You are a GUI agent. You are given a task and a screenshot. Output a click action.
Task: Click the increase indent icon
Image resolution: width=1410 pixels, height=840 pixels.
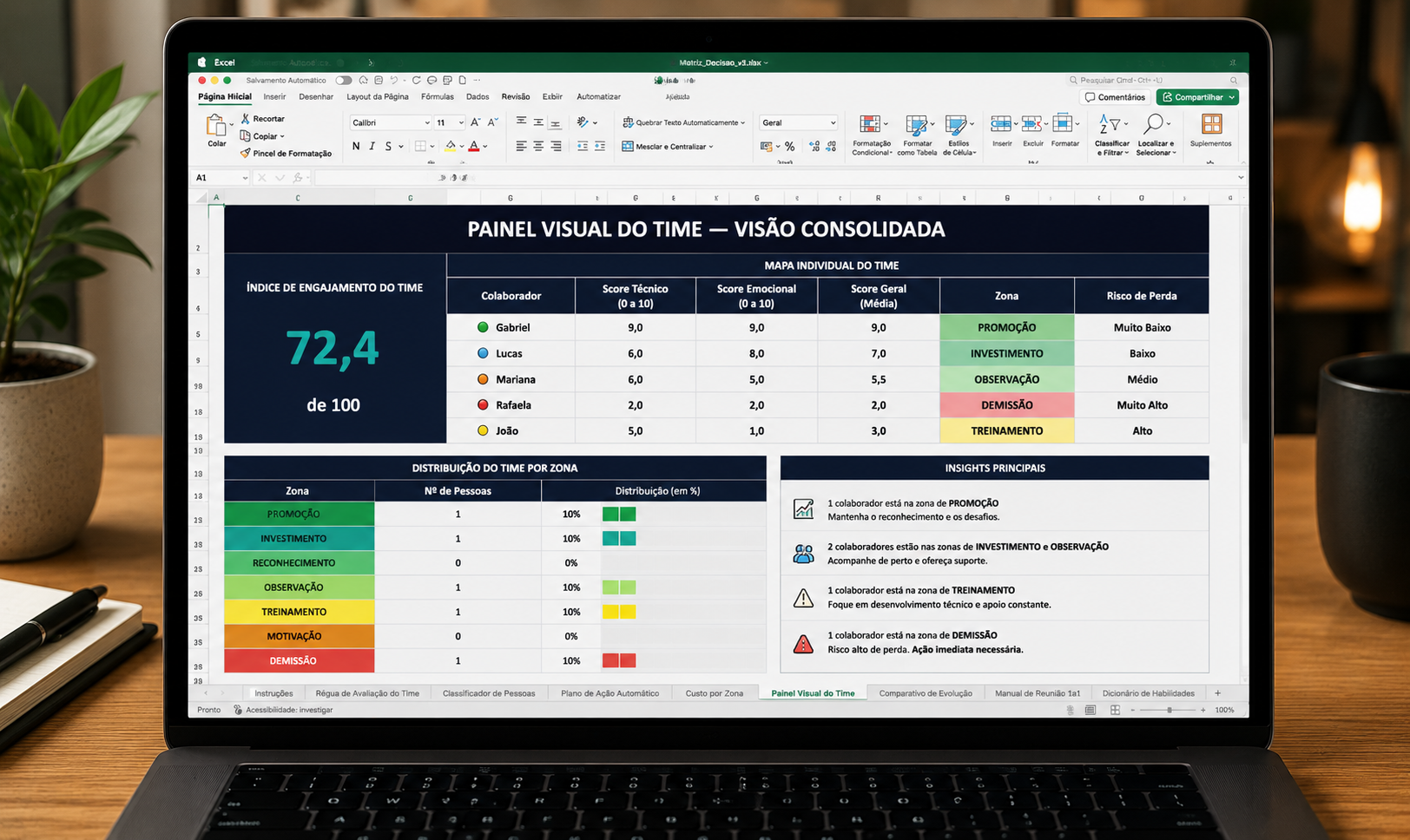[x=600, y=147]
